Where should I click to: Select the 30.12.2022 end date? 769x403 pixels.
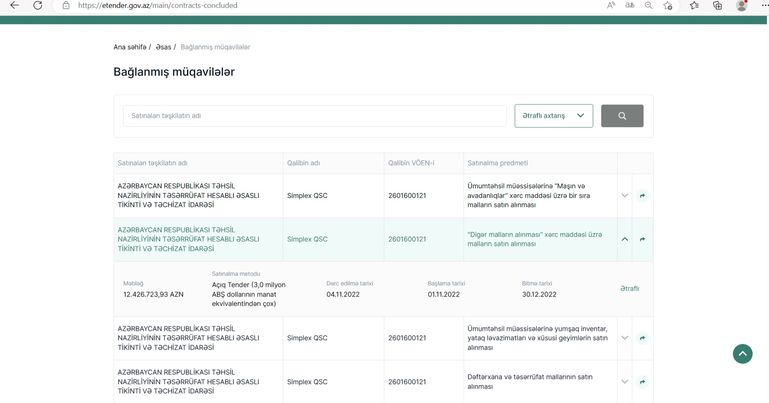coord(539,294)
